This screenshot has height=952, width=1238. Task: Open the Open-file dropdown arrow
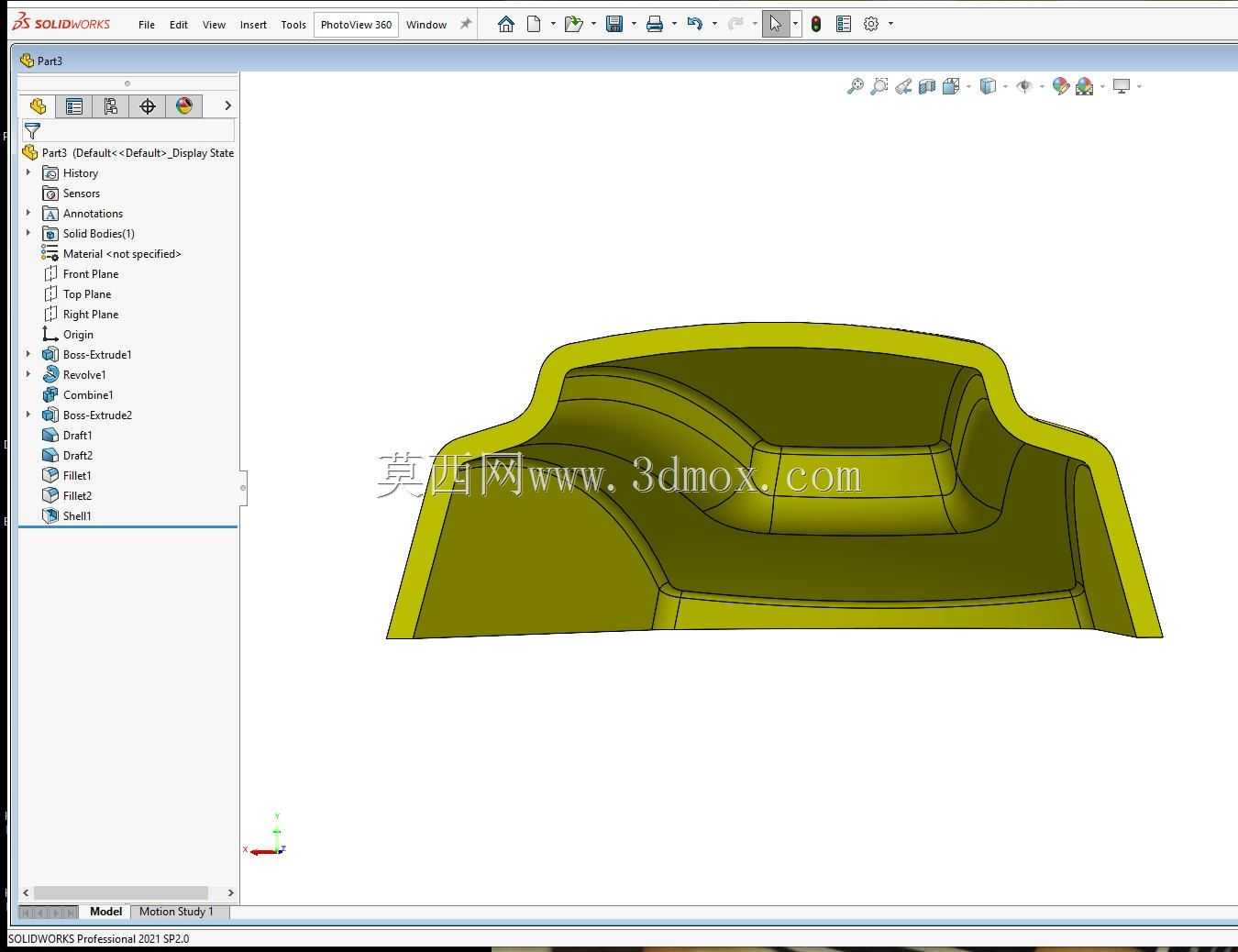point(593,24)
